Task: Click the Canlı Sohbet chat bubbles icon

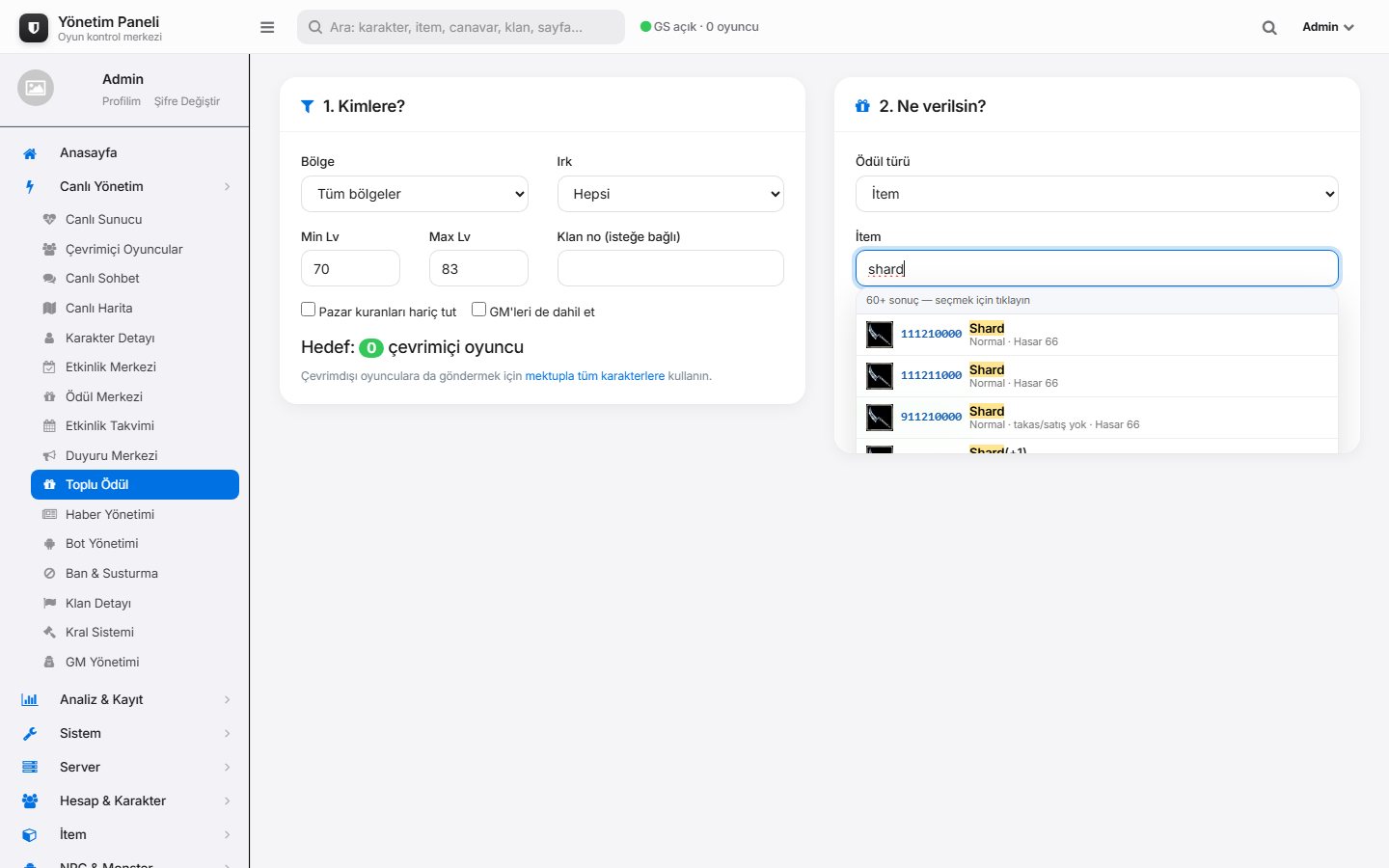Action: click(x=49, y=279)
